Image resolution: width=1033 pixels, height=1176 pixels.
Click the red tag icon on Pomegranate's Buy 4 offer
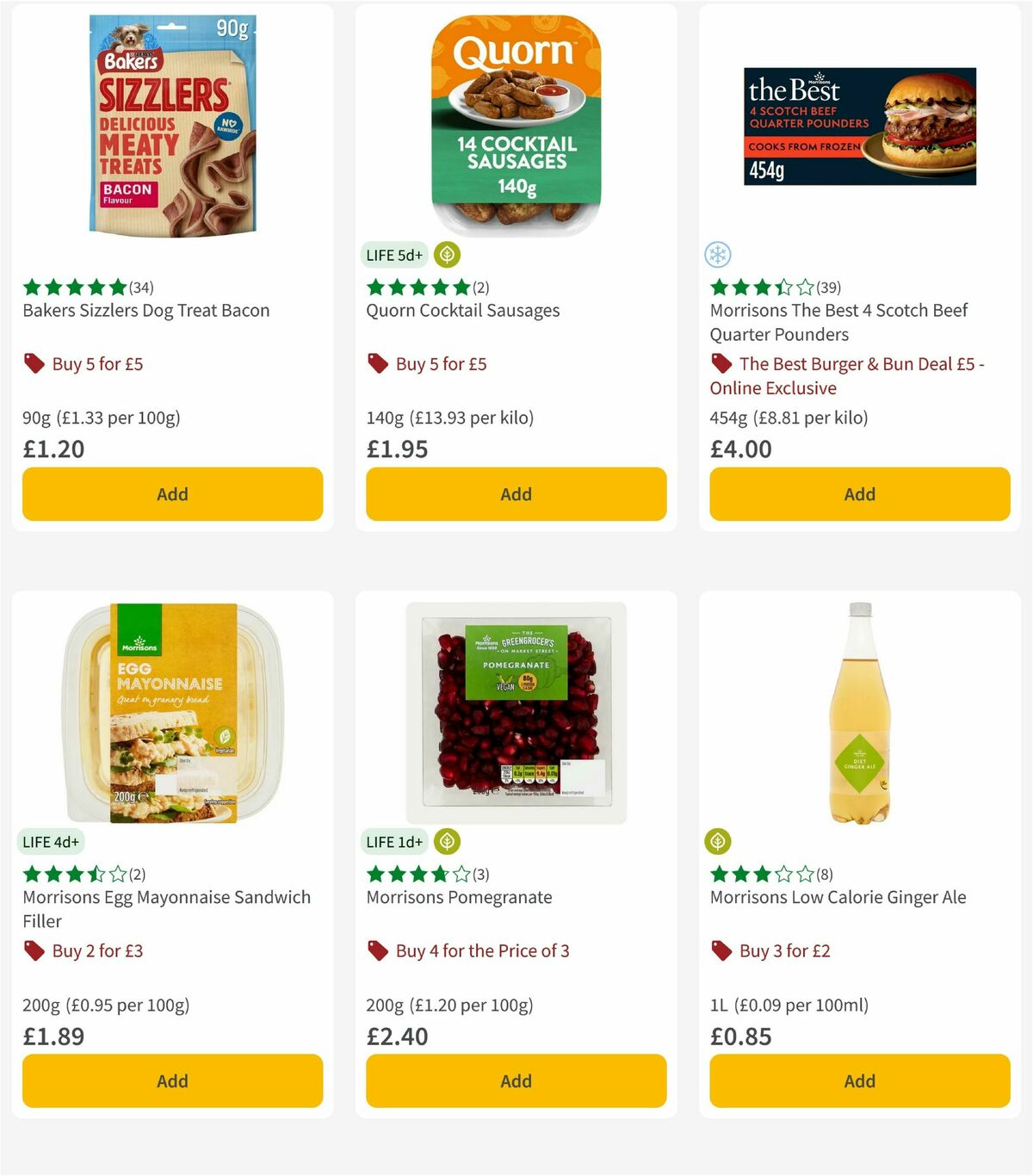pos(377,950)
